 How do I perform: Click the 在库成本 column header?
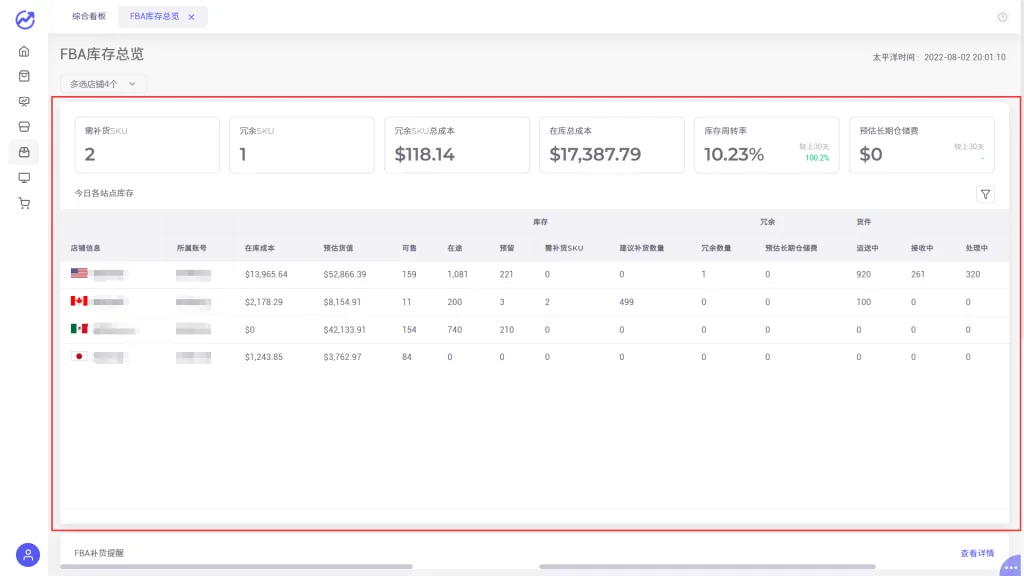(x=259, y=248)
